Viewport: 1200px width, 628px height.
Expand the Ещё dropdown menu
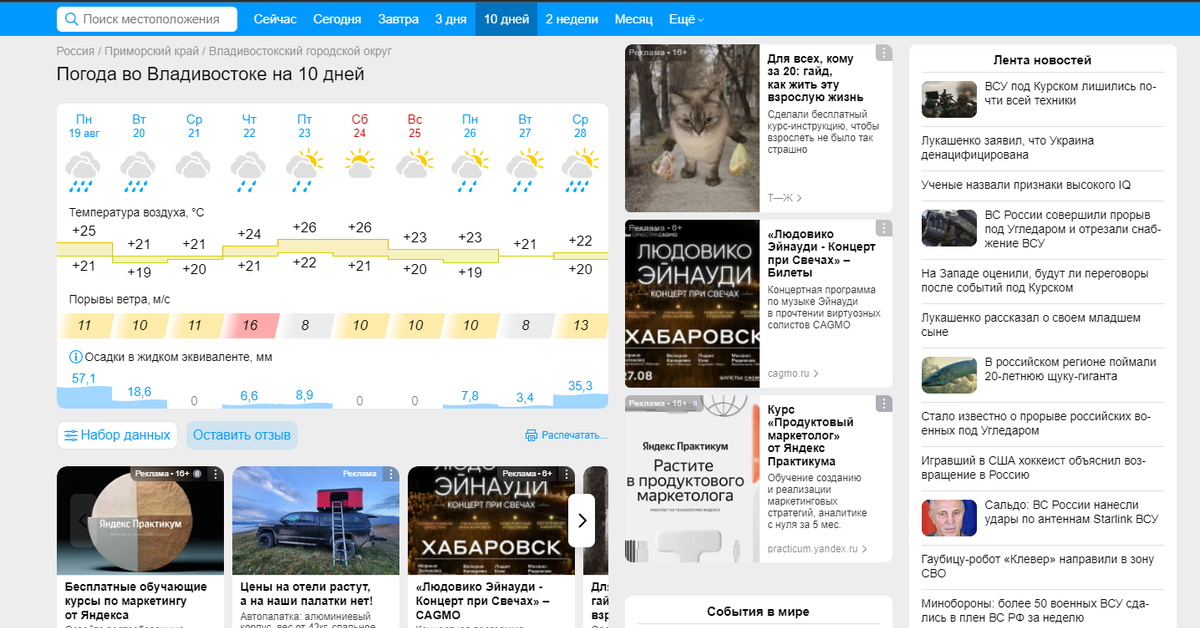pos(686,19)
